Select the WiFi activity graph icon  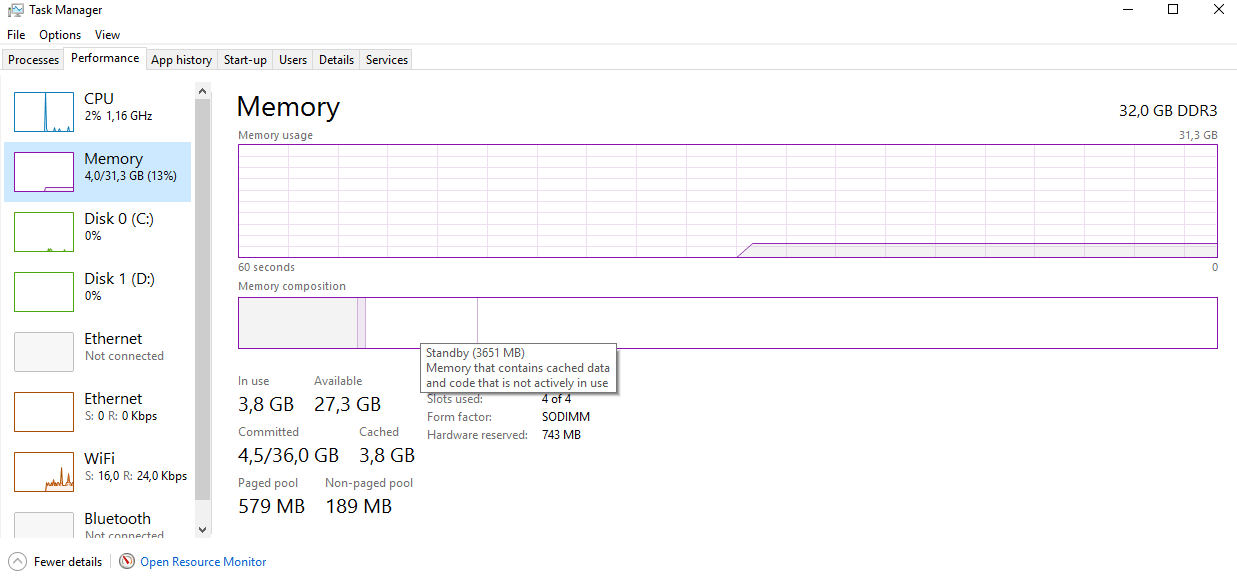(x=44, y=472)
